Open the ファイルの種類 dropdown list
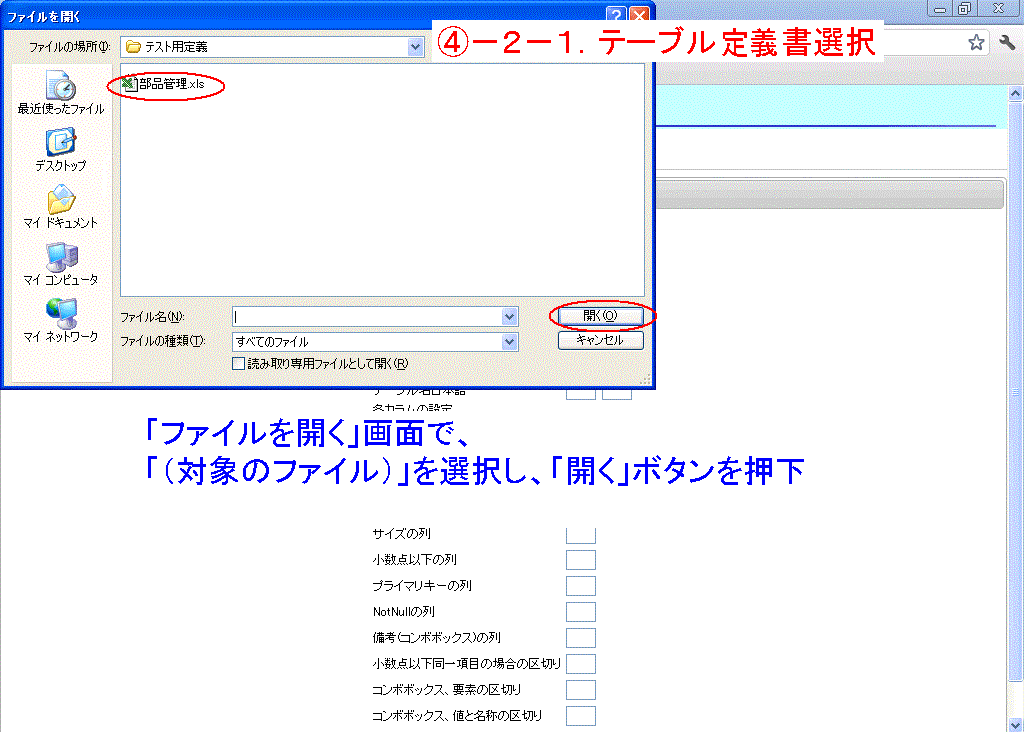1024x732 pixels. pyautogui.click(x=510, y=341)
